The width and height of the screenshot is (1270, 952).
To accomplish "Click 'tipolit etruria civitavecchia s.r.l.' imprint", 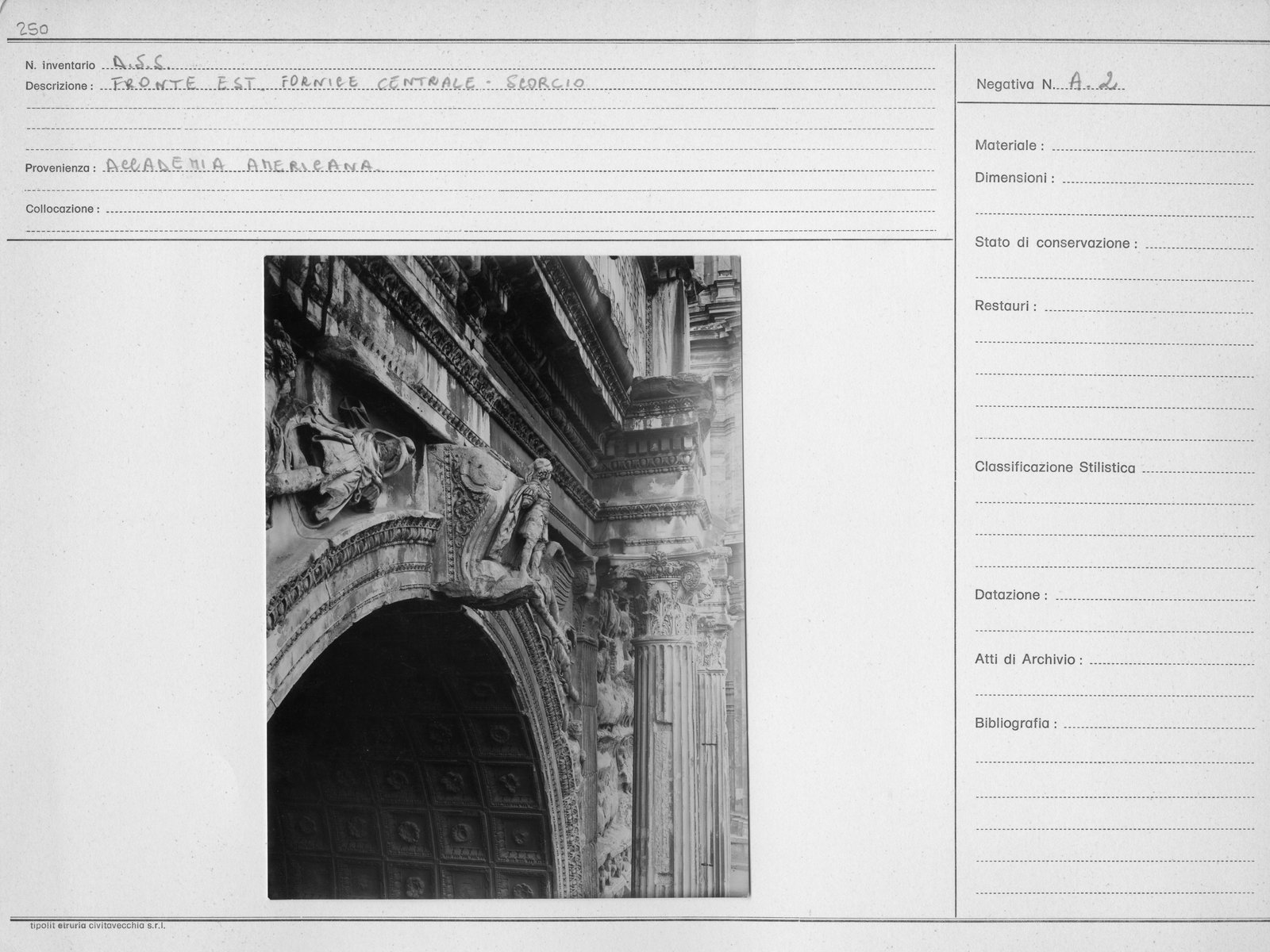I will [98, 926].
